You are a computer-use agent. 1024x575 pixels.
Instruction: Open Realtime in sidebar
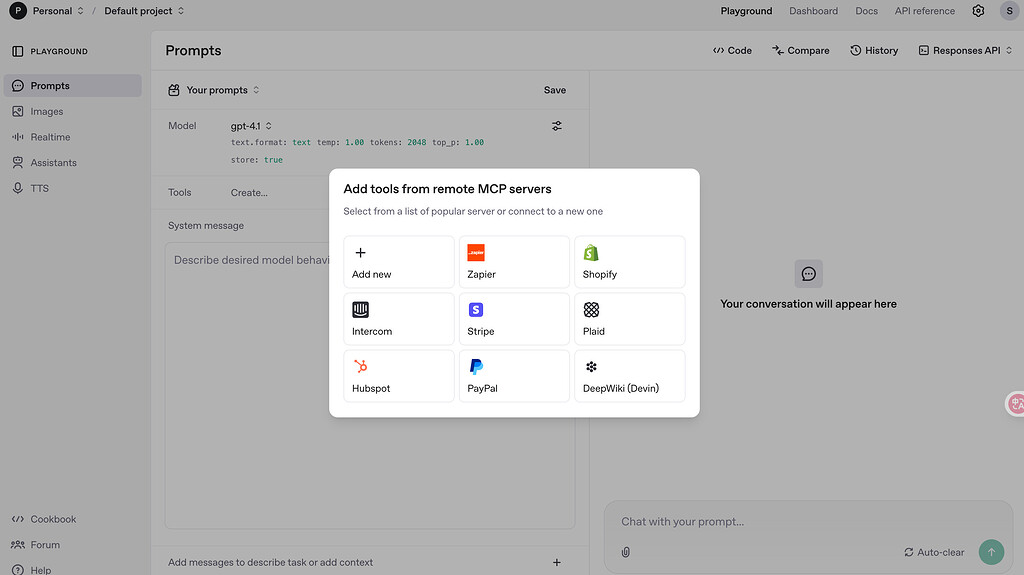[x=72, y=137]
